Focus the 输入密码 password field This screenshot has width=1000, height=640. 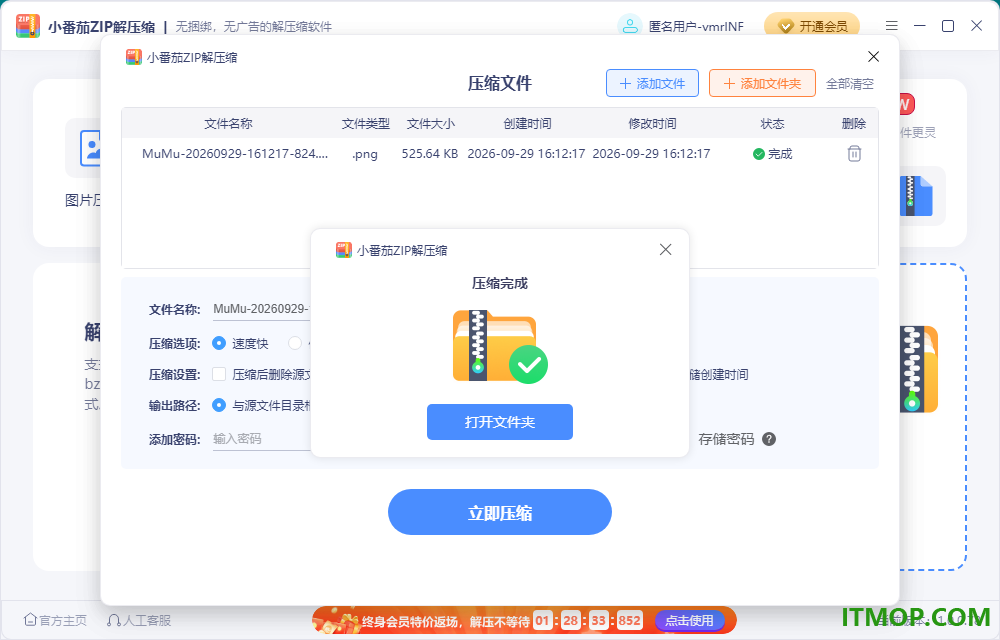(x=261, y=439)
